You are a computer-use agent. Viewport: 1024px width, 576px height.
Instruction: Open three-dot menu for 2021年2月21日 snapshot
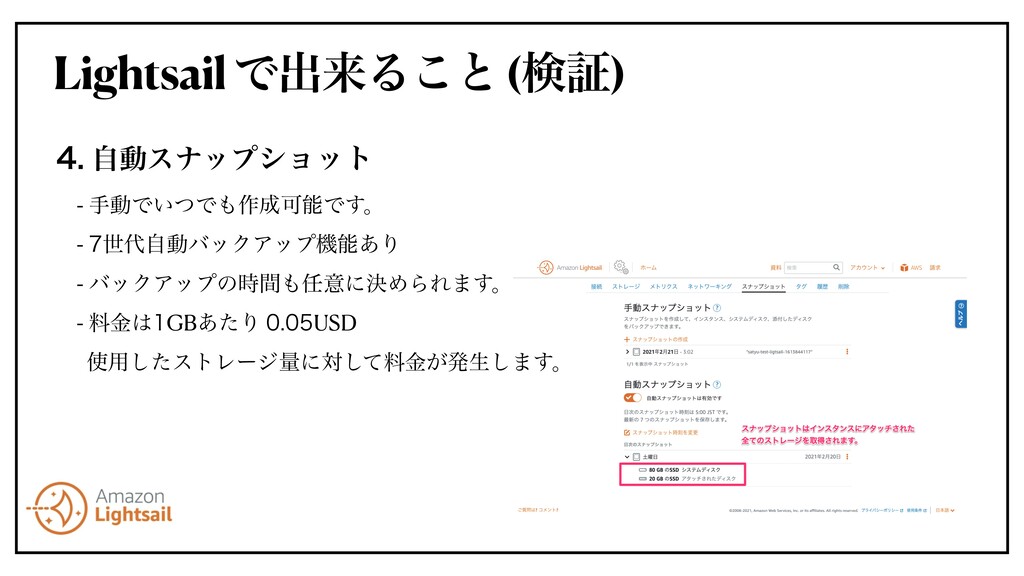(847, 352)
